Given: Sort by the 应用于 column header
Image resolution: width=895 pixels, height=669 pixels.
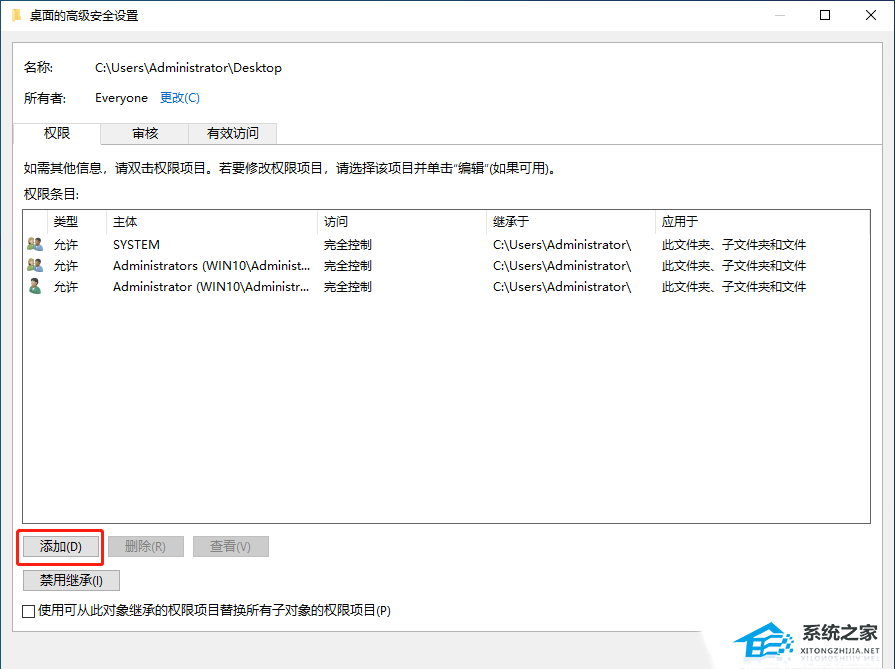Looking at the screenshot, I should (x=763, y=221).
